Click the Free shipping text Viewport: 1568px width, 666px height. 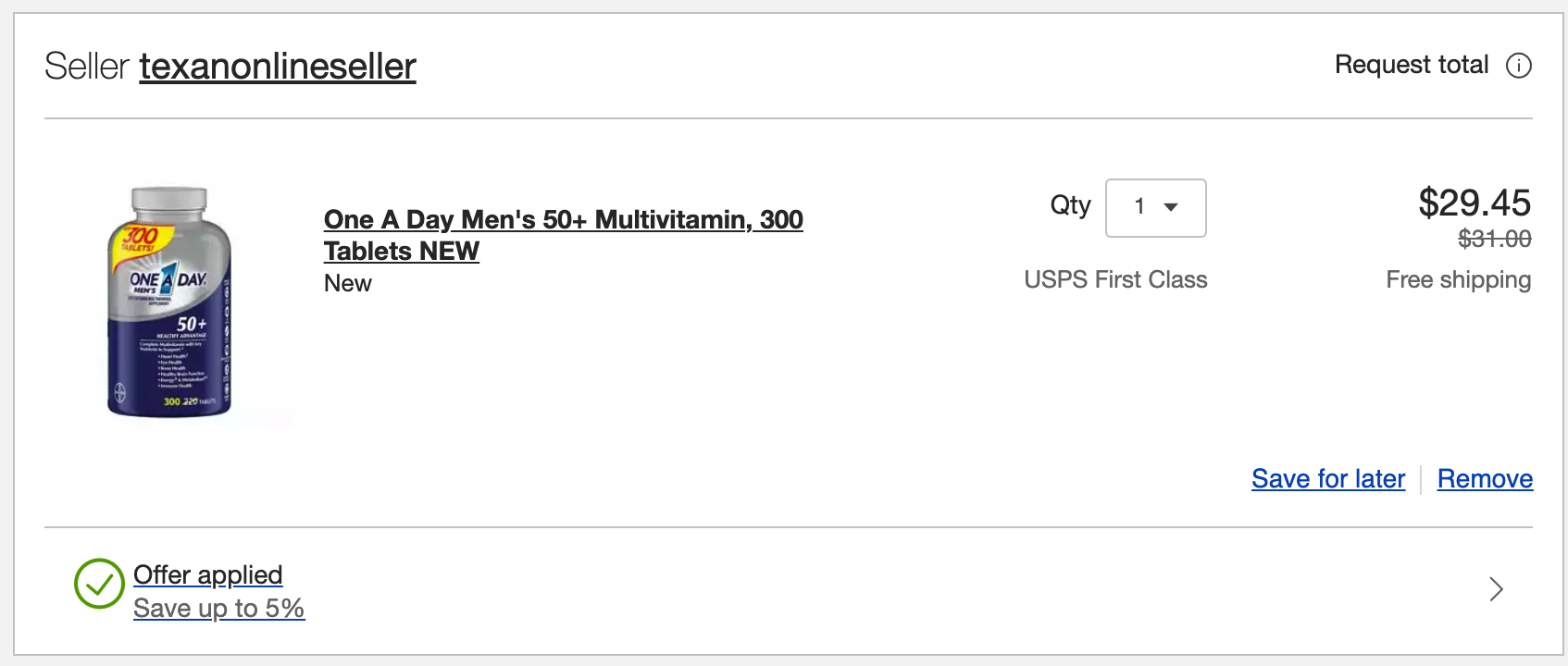[1458, 280]
